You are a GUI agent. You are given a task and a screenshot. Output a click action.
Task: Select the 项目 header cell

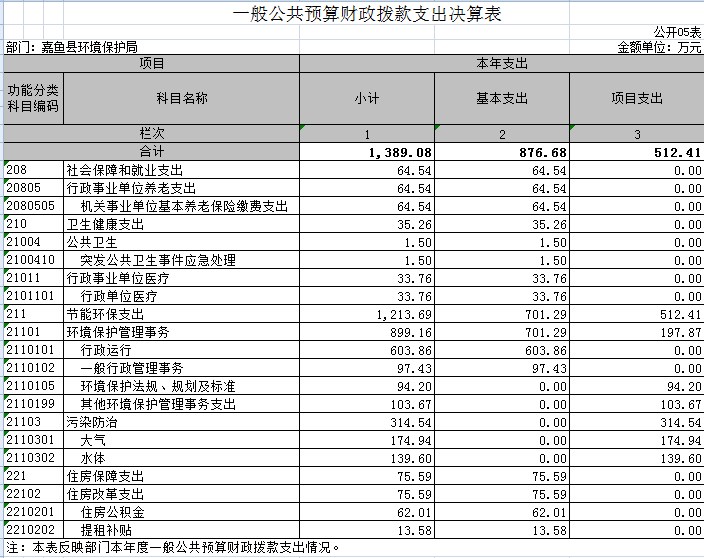tap(152, 63)
